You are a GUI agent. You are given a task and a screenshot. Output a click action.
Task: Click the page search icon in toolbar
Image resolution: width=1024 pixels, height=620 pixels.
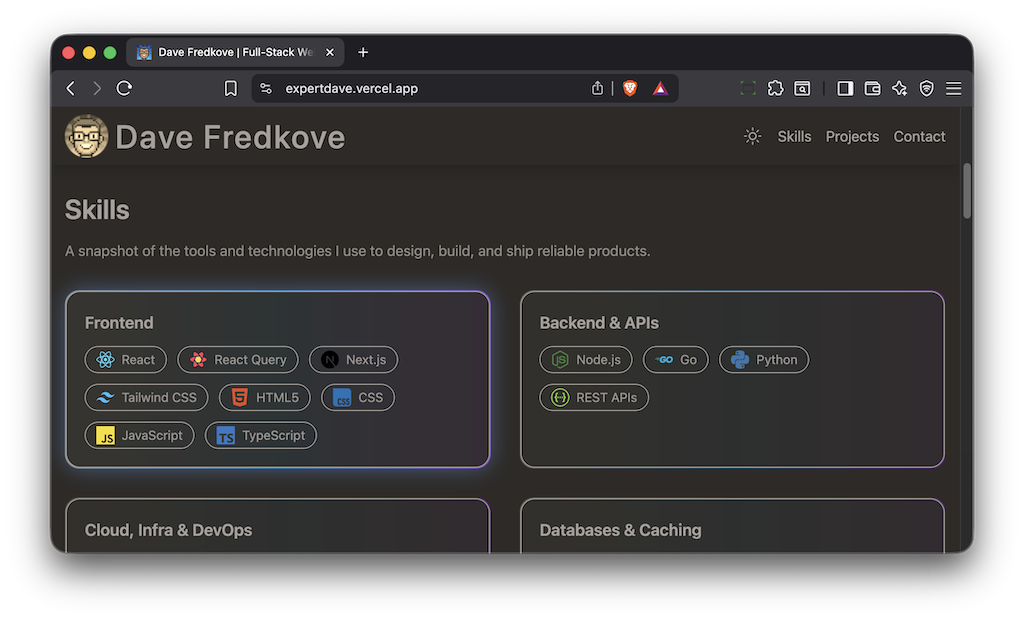802,88
